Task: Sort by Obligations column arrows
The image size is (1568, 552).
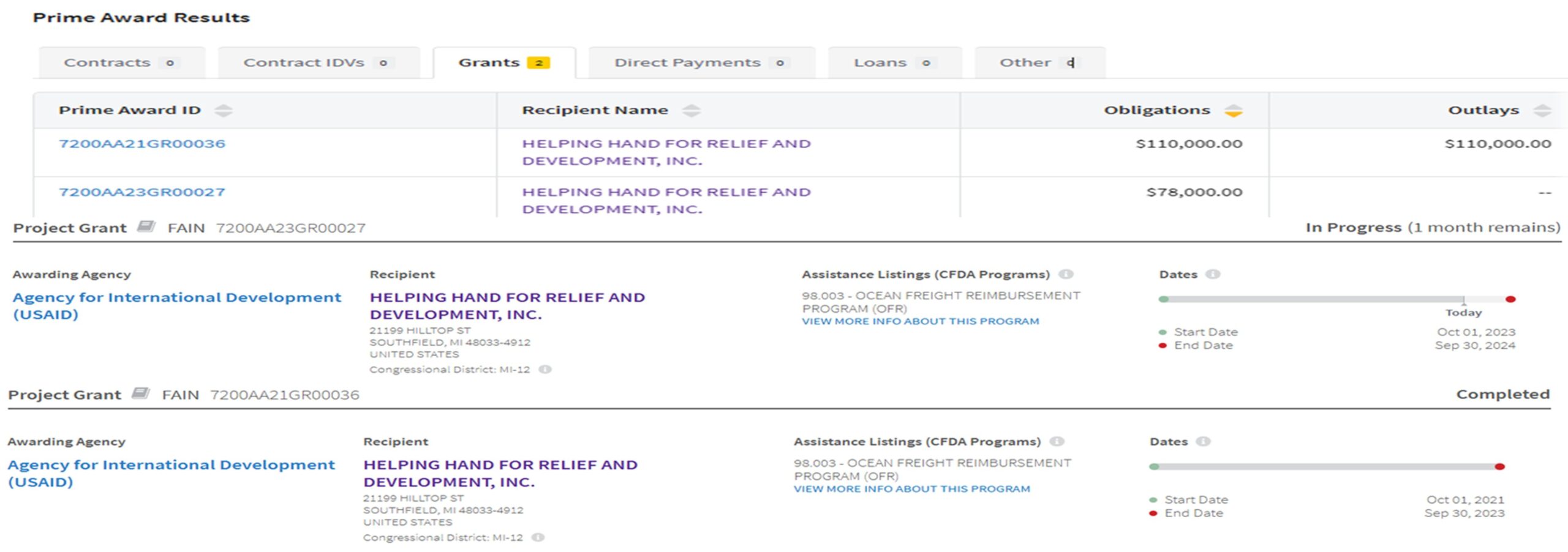Action: click(x=1233, y=111)
